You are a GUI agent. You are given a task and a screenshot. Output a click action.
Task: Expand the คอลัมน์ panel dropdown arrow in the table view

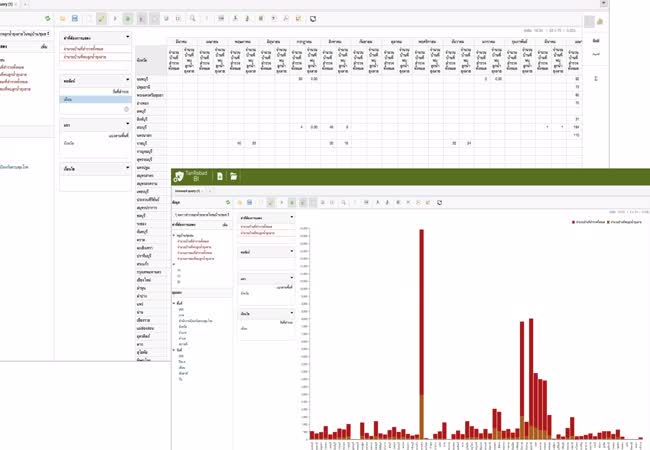click(127, 78)
